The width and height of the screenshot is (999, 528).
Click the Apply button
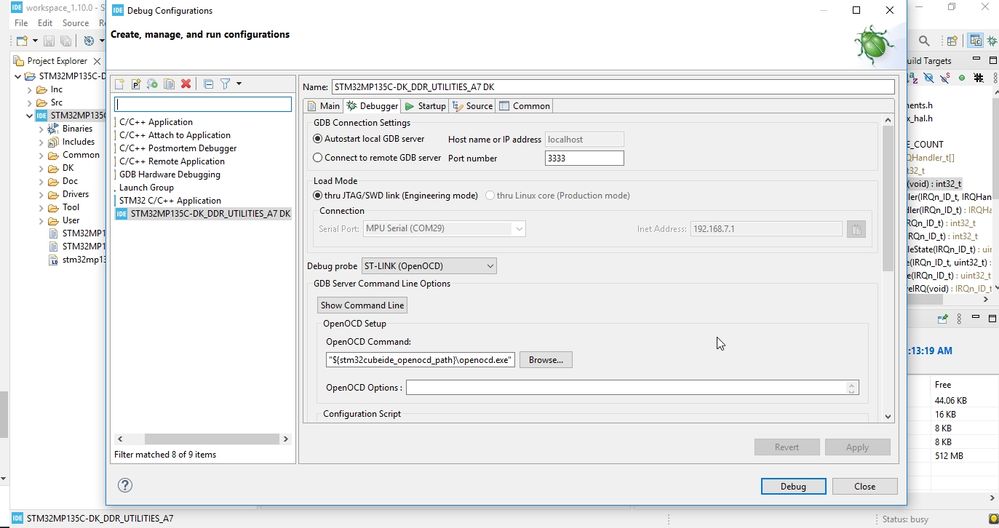coord(857,447)
